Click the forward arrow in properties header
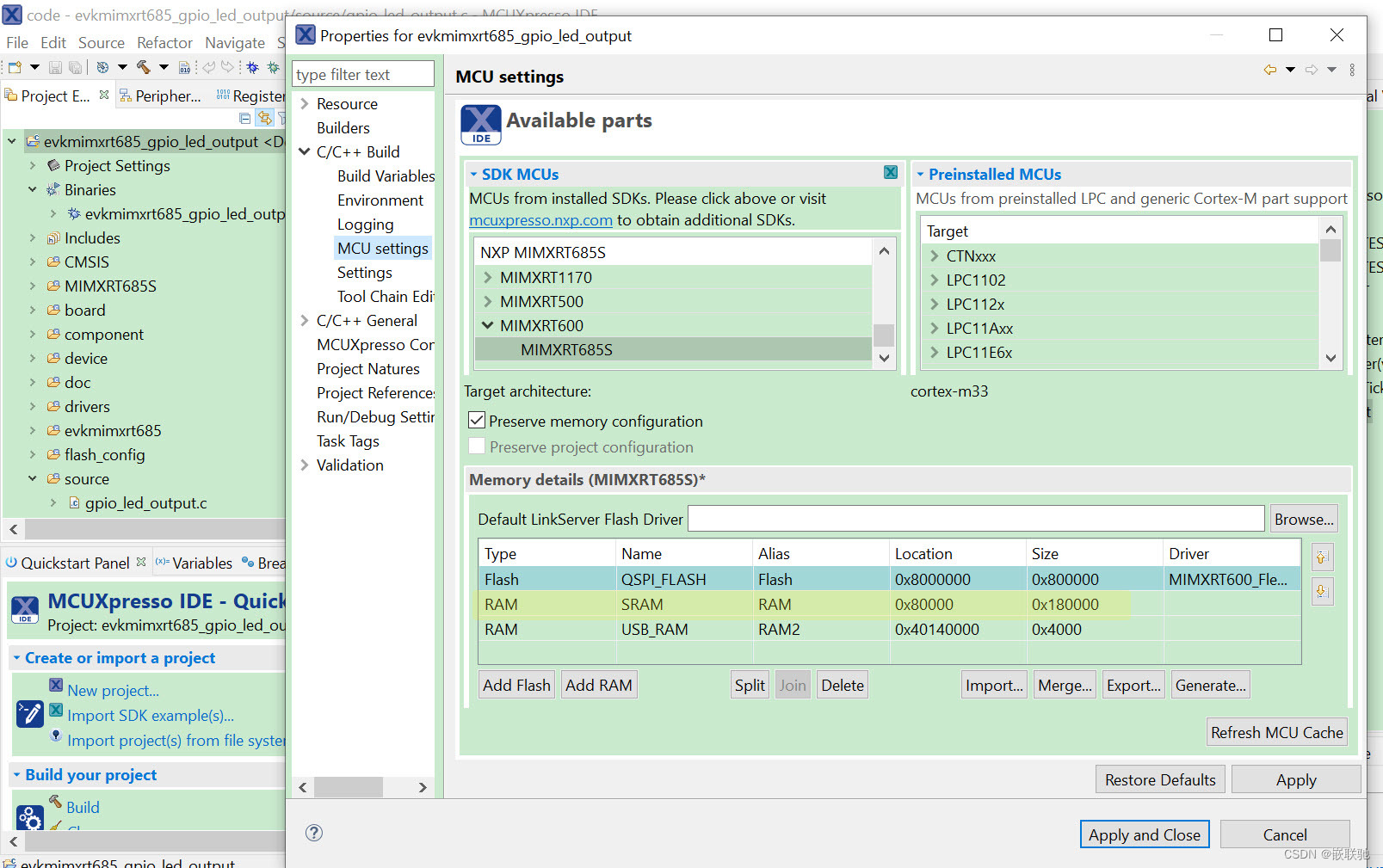1383x868 pixels. click(x=1311, y=70)
